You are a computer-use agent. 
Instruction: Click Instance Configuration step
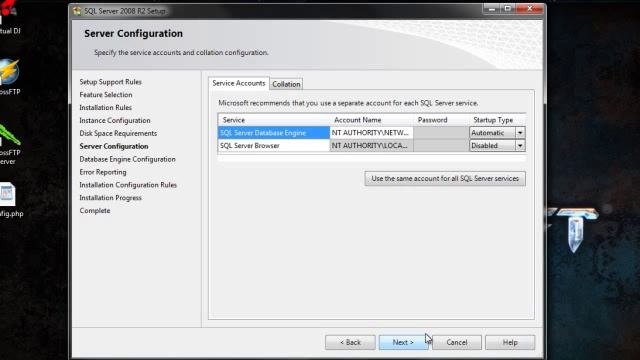pos(115,120)
